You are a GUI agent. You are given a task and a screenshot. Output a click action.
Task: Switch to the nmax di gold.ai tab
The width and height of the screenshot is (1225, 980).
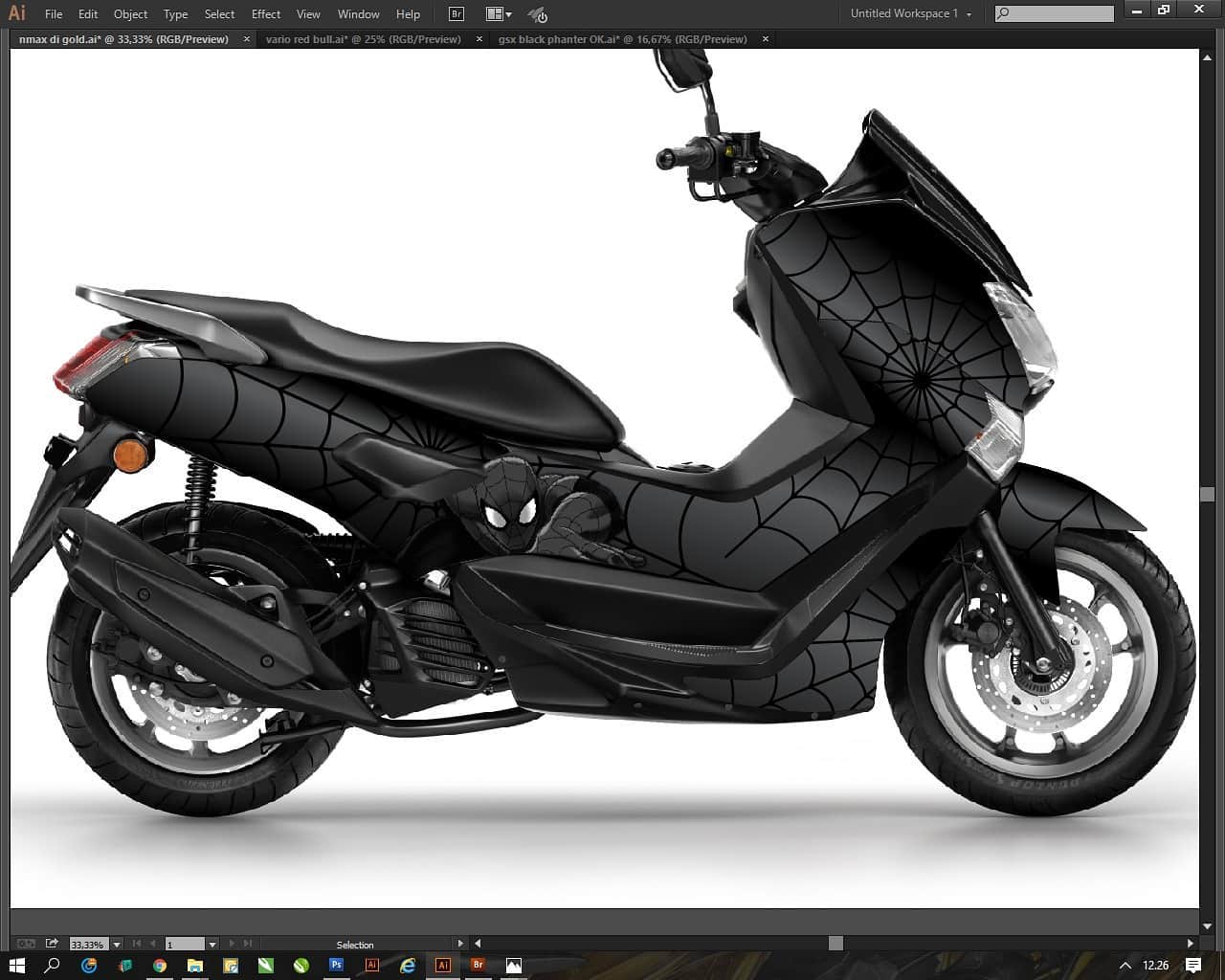pyautogui.click(x=123, y=39)
